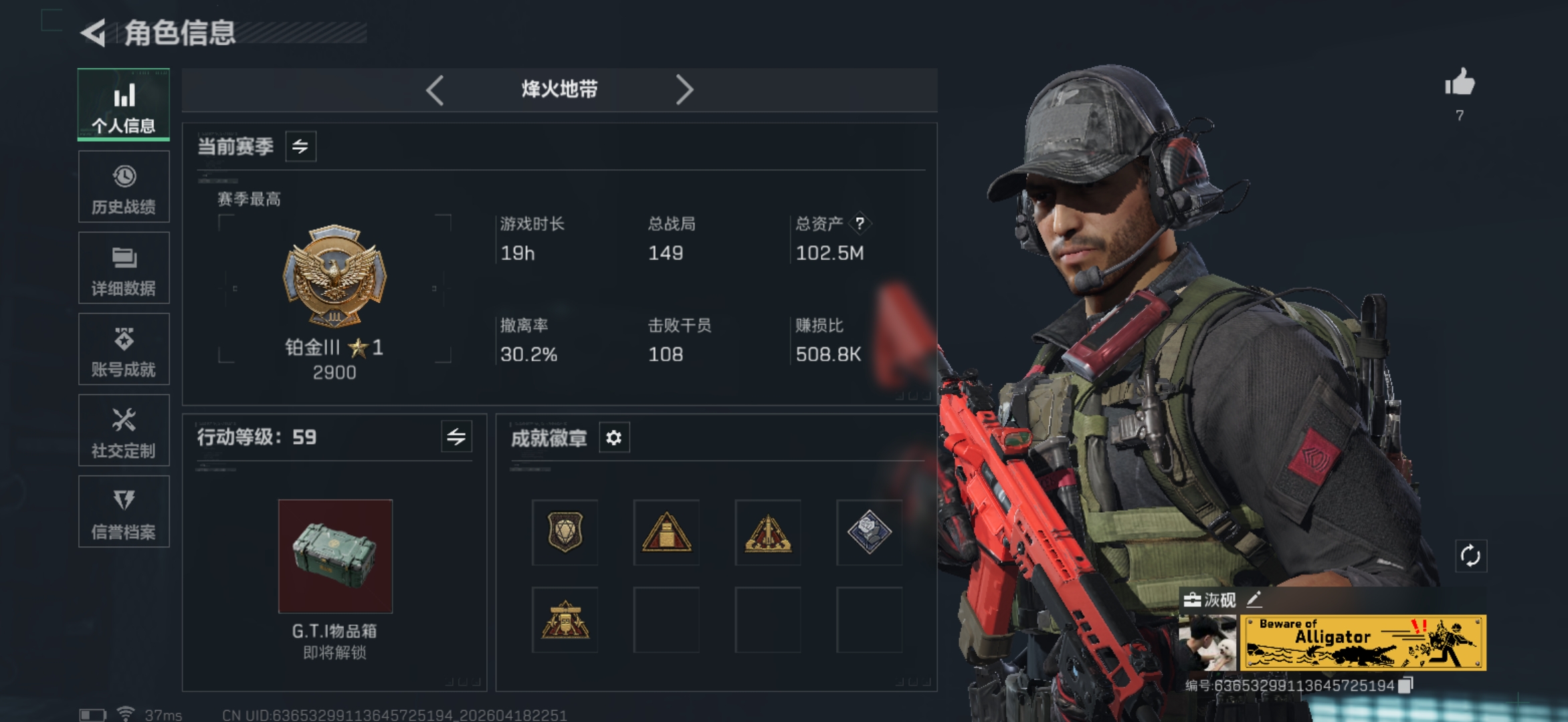Open the 详细数据 tab
Screen dimensions: 1568x722
(124, 267)
